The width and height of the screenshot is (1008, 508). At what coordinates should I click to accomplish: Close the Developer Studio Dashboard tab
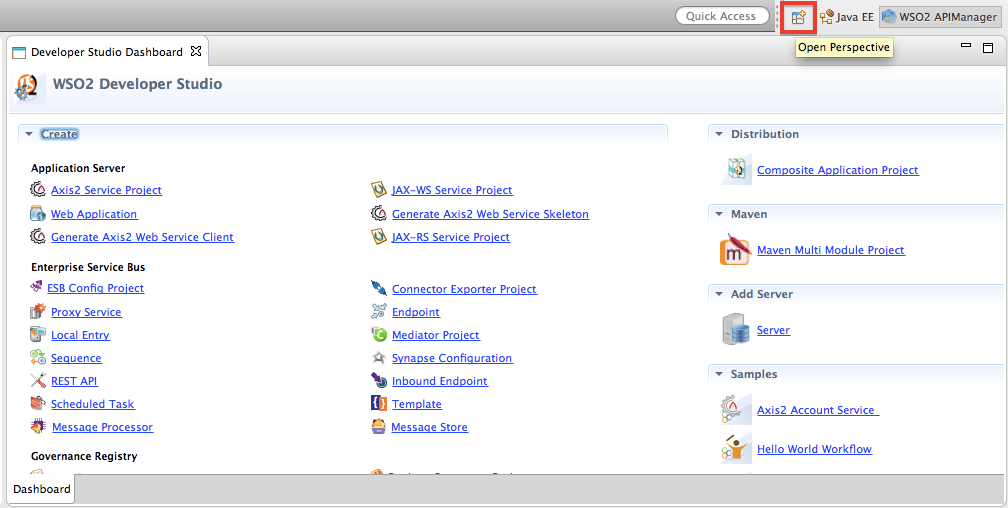click(196, 51)
